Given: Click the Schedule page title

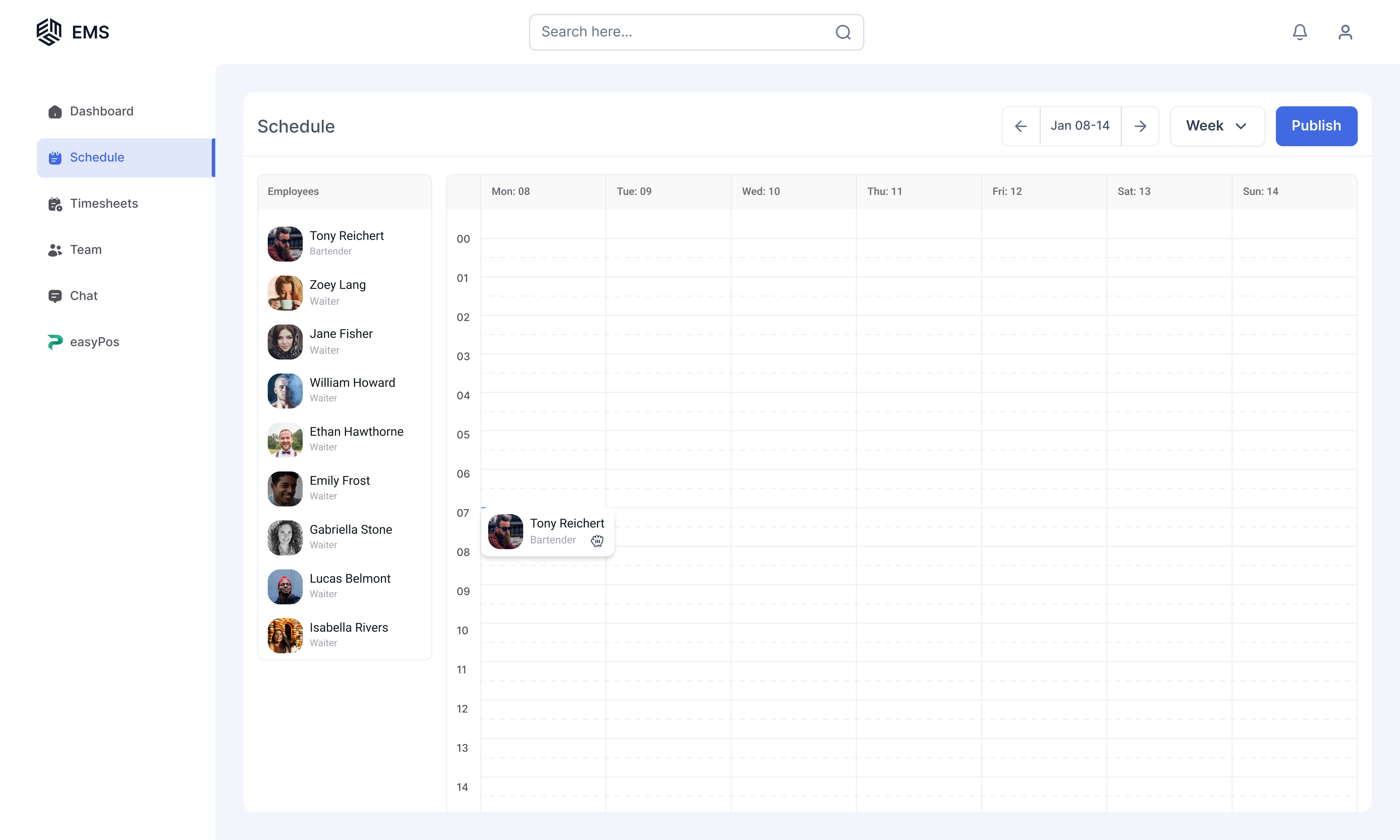Looking at the screenshot, I should pyautogui.click(x=296, y=127).
